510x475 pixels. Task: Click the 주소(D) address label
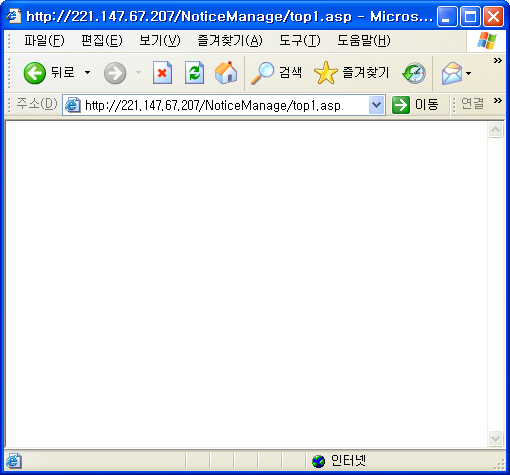[37, 104]
